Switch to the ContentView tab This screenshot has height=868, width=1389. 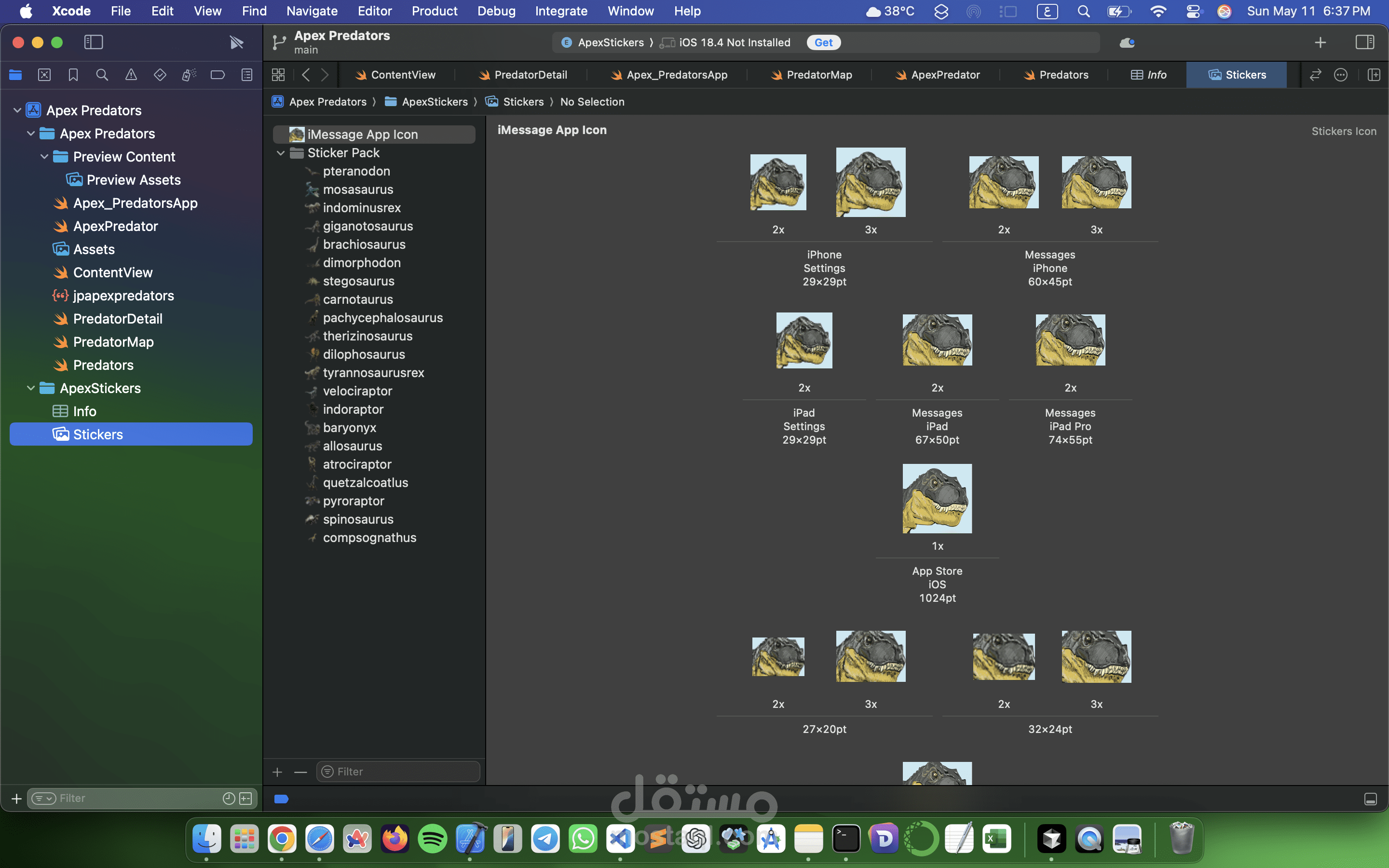click(x=396, y=75)
